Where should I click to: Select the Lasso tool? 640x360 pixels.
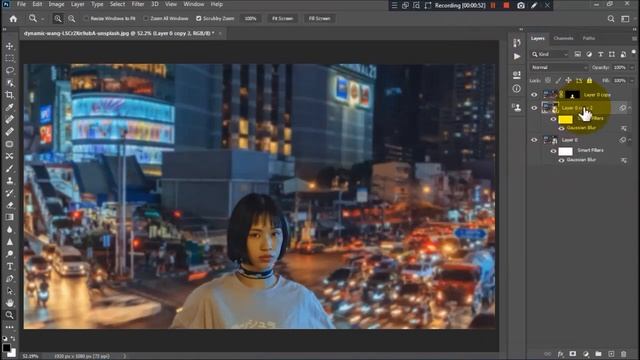click(x=9, y=71)
